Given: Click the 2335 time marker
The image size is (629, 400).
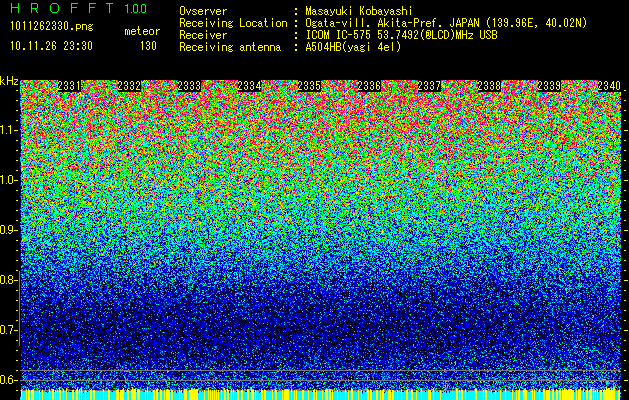Looking at the screenshot, I should (x=309, y=86).
